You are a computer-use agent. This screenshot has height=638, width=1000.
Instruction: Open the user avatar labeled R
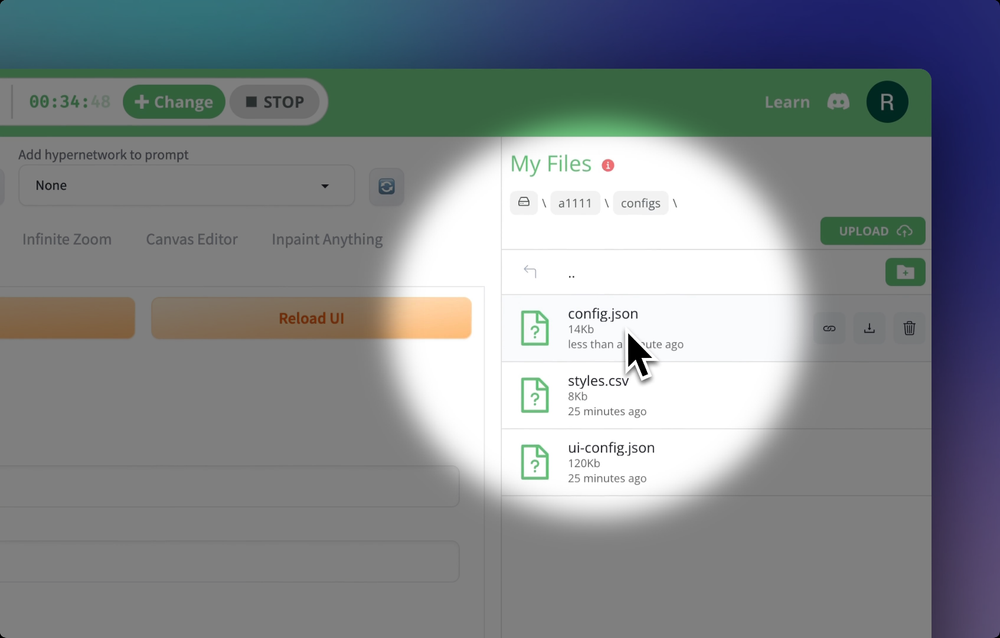(886, 102)
